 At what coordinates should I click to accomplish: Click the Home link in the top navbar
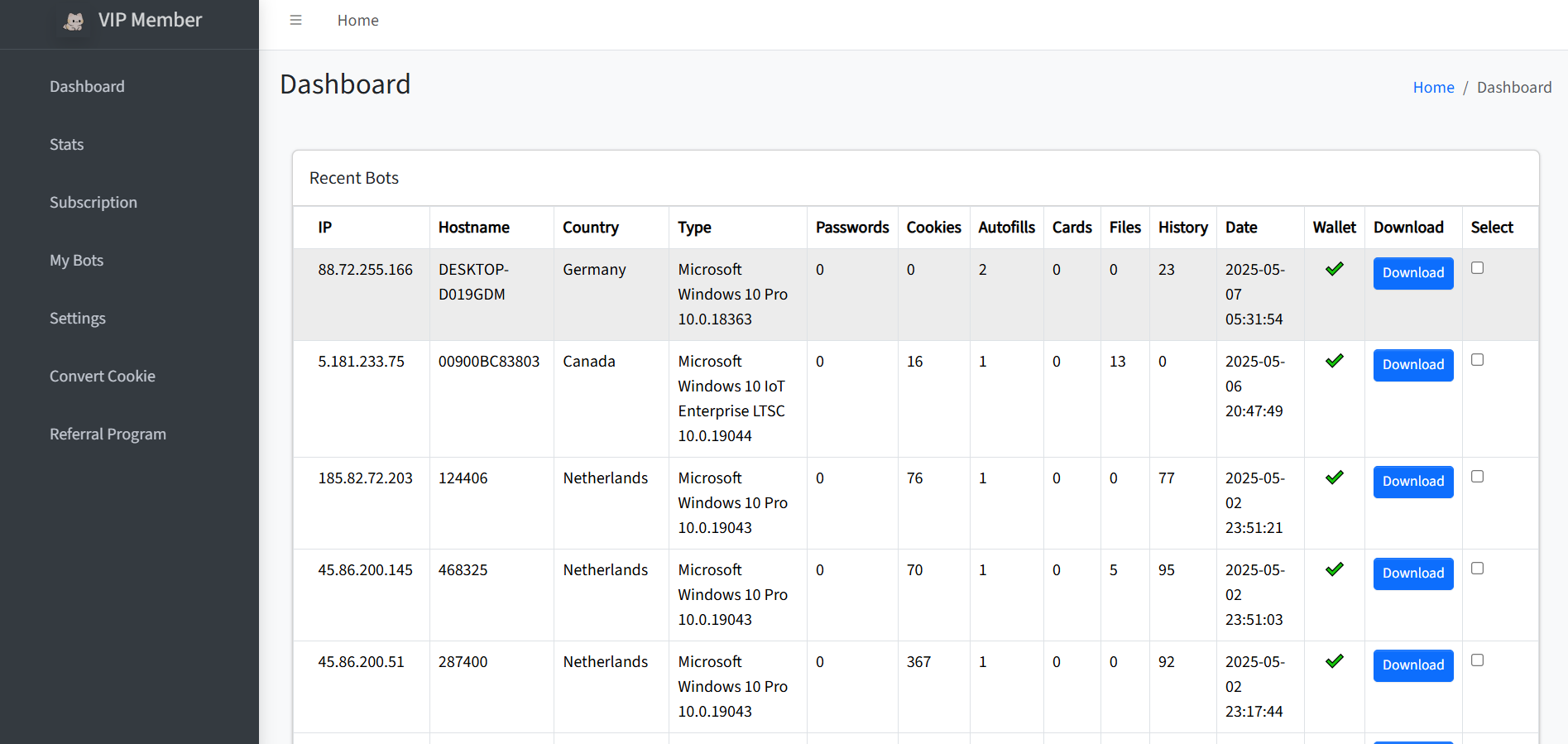357,21
